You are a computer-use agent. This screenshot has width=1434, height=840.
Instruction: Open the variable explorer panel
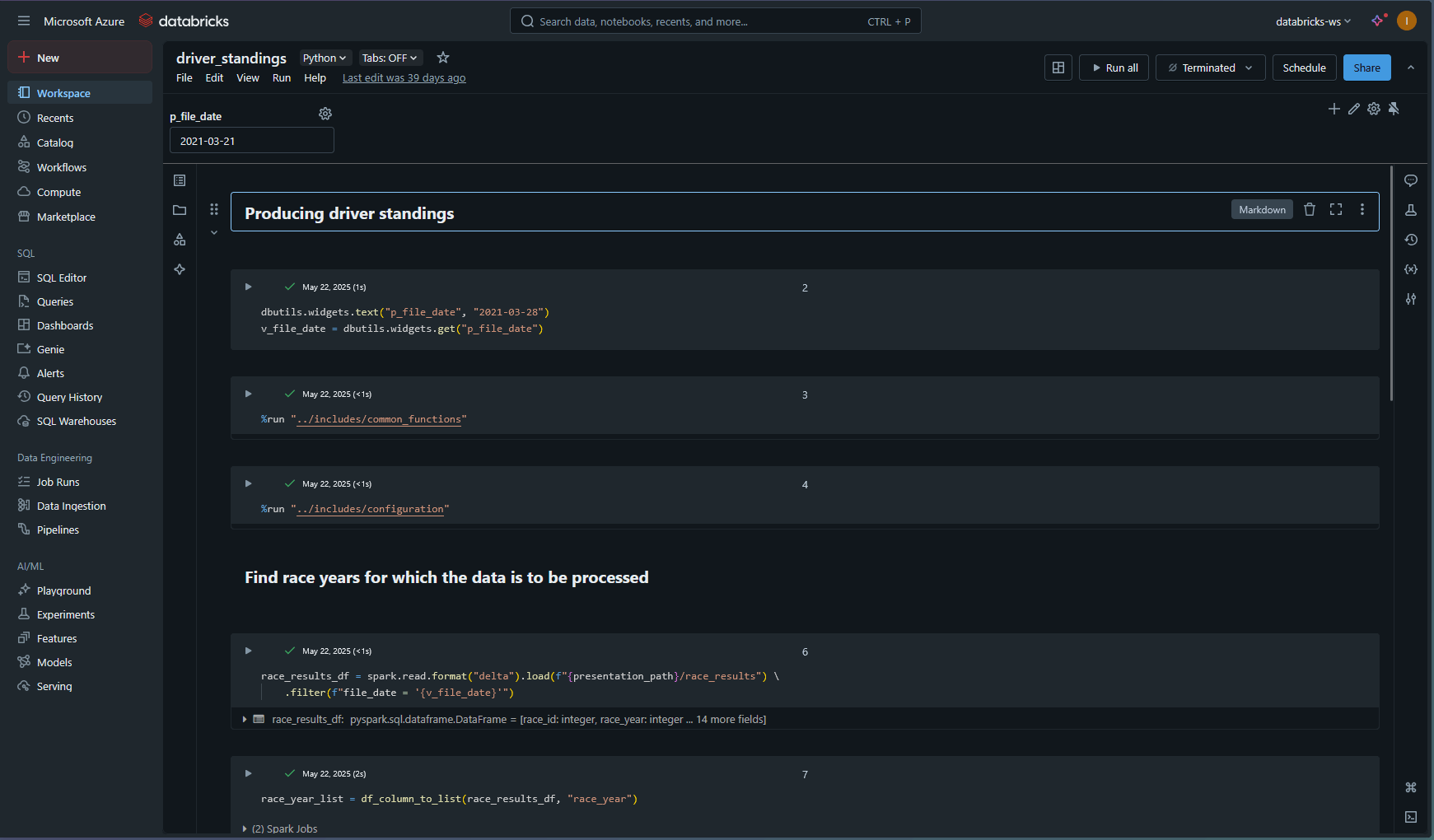1411,269
